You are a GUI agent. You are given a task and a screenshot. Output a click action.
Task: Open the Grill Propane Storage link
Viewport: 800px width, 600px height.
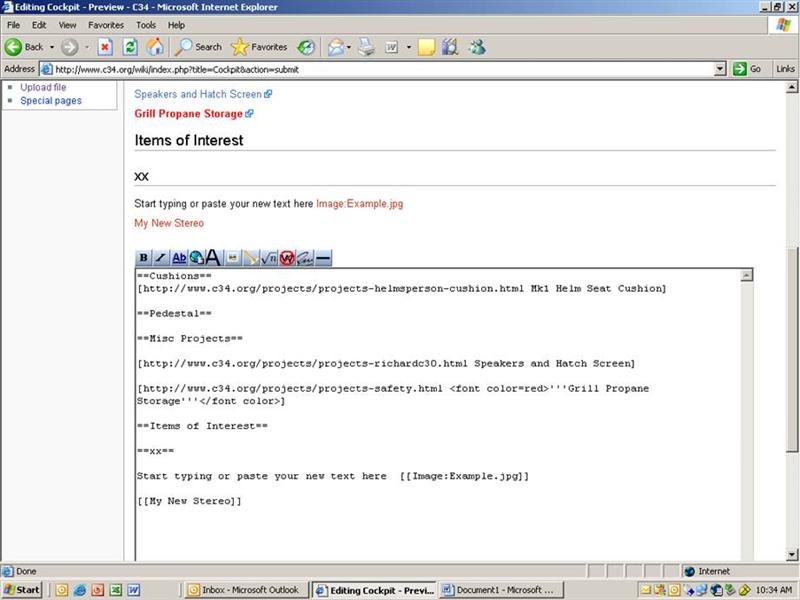[188, 114]
